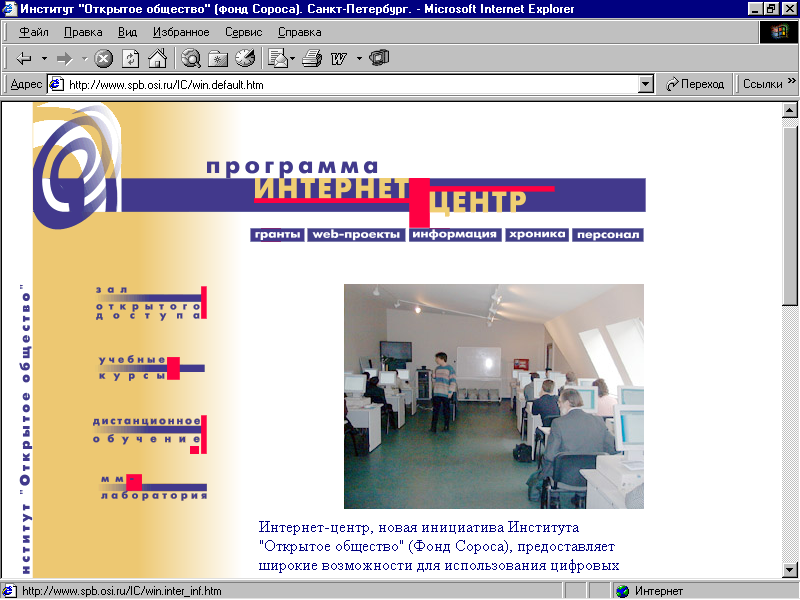Image resolution: width=800 pixels, height=600 pixels.
Task: Open the дистанционное обучение link
Action: point(149,434)
